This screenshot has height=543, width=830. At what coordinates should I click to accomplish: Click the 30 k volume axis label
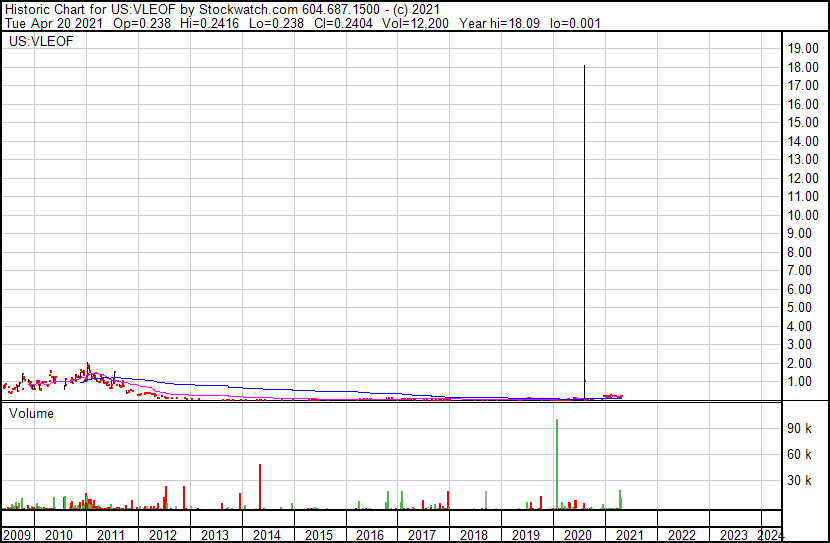pos(799,480)
